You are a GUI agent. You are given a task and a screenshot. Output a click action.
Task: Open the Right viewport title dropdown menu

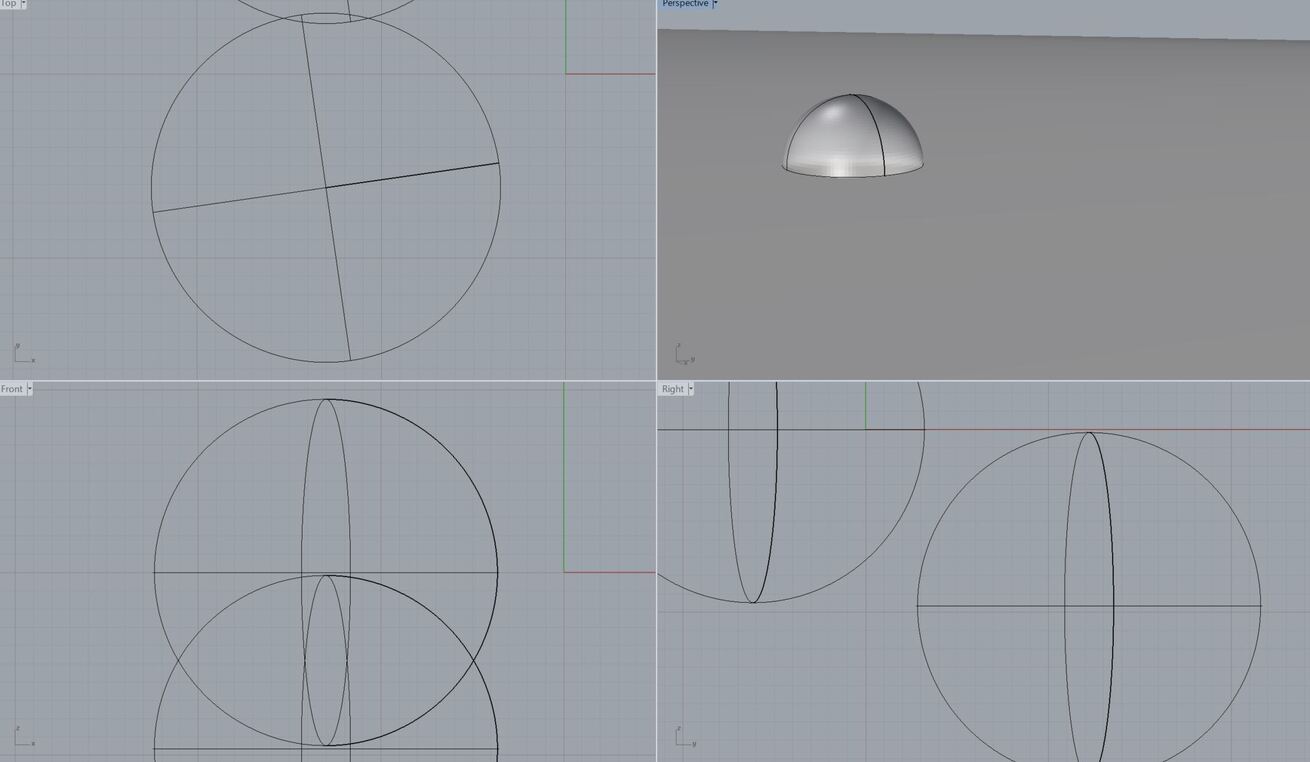click(x=690, y=389)
